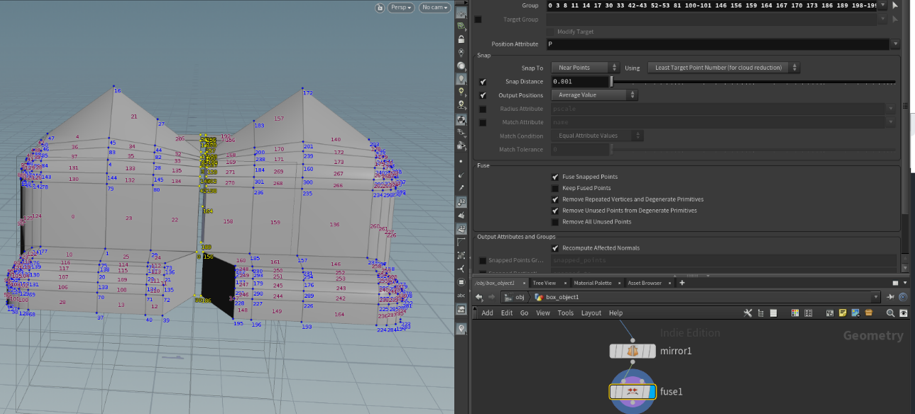
Task: Open network wrench tool icon
Action: point(747,313)
